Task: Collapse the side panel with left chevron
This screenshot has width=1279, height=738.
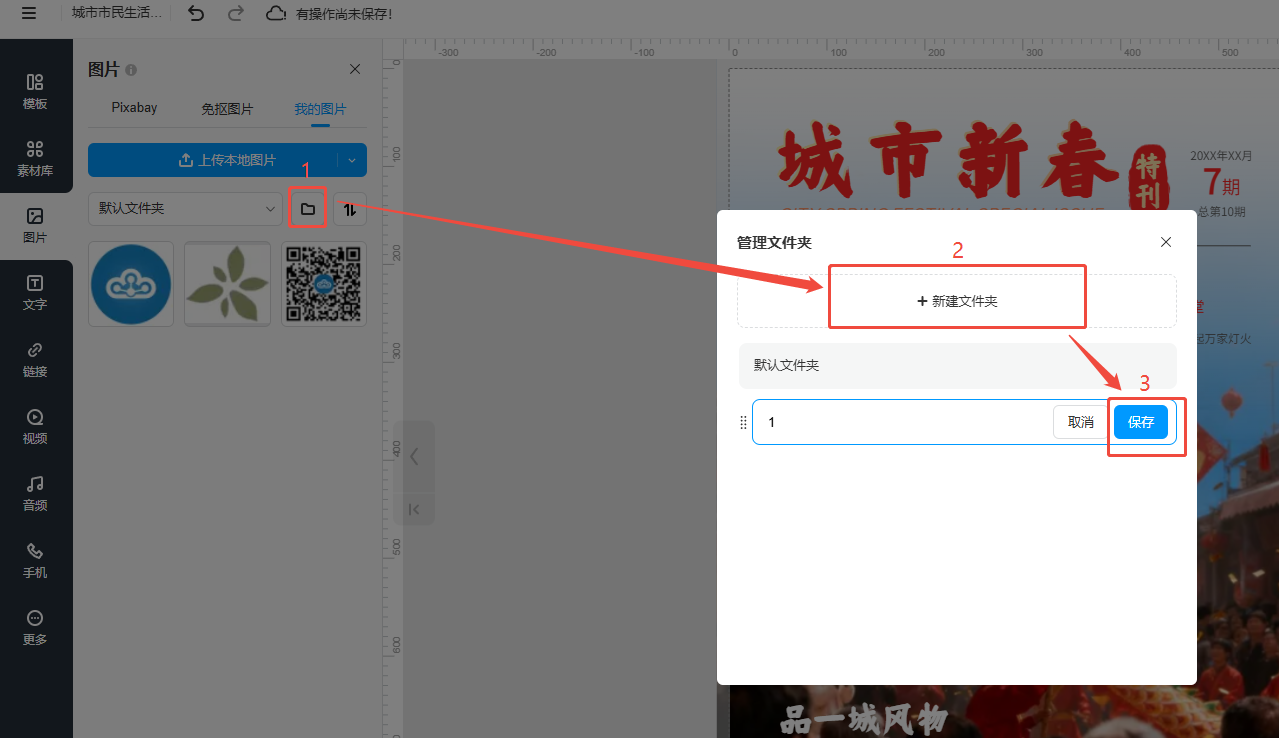Action: [414, 456]
